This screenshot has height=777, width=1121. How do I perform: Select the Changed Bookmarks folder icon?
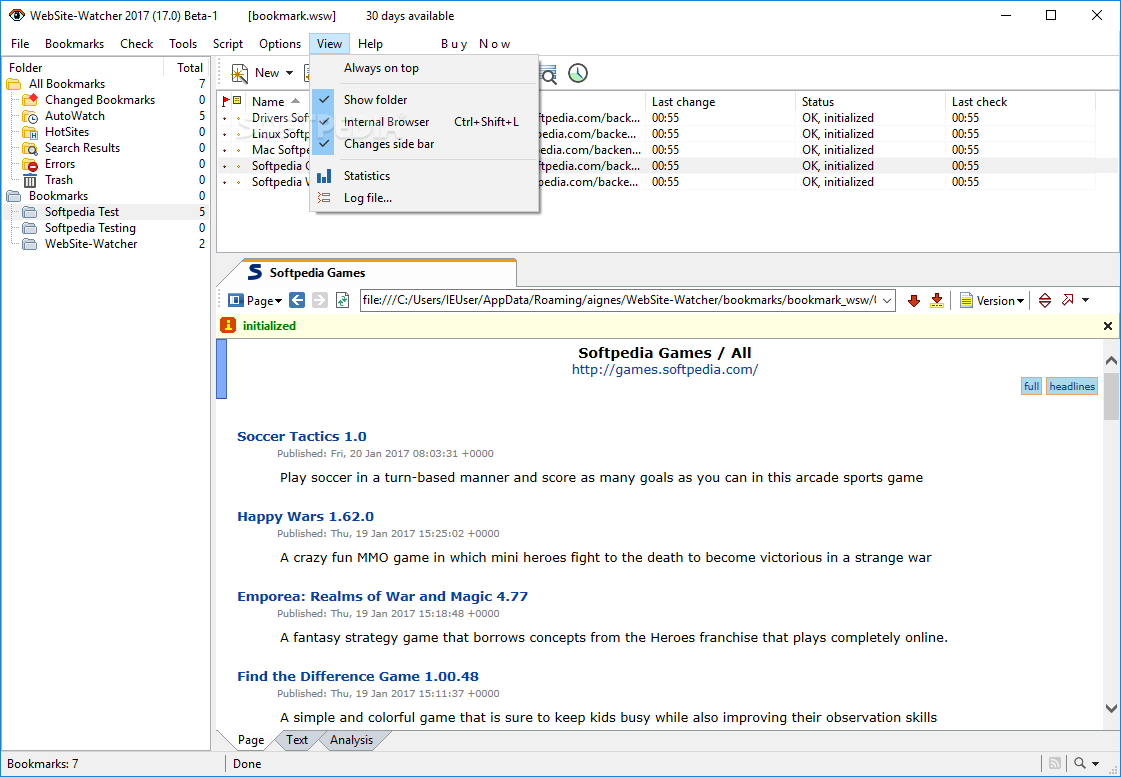(x=29, y=99)
